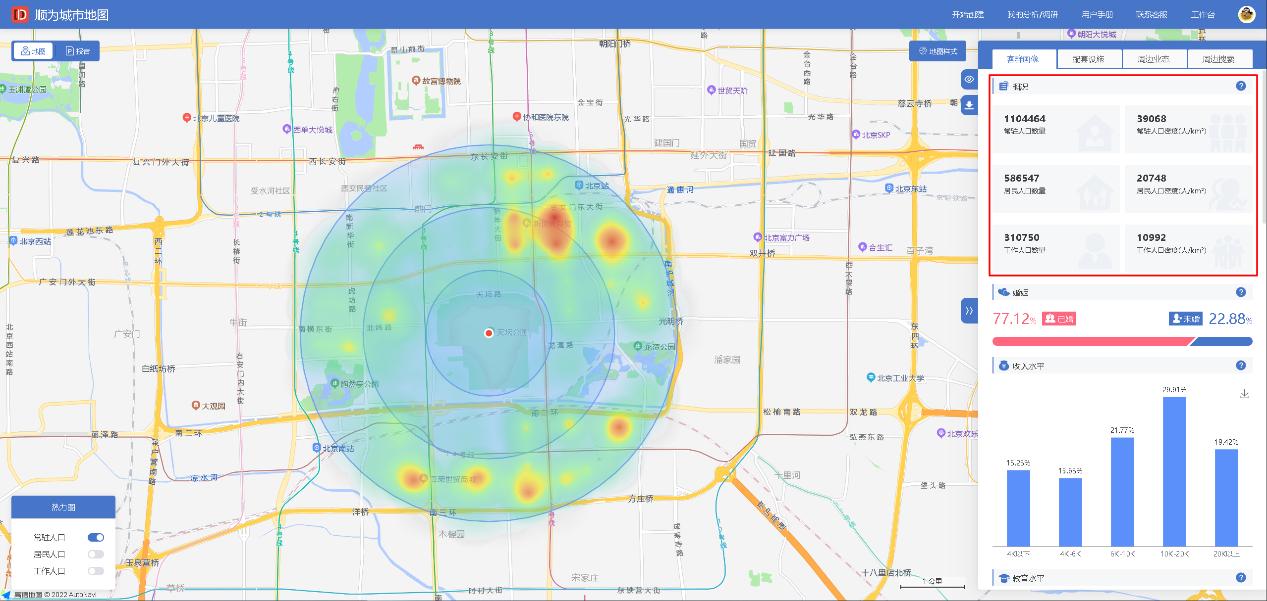The height and width of the screenshot is (601, 1267).
Task: Click the 20748 density card
Action: [x=1189, y=189]
